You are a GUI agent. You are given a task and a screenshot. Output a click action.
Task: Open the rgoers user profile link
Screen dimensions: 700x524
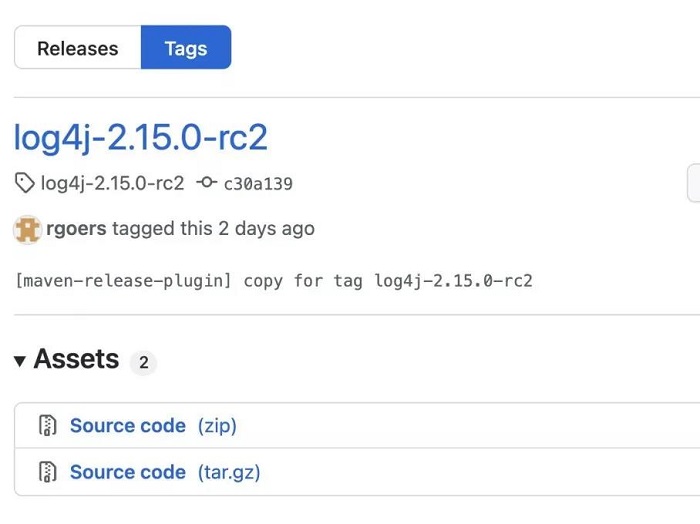pyautogui.click(x=76, y=229)
